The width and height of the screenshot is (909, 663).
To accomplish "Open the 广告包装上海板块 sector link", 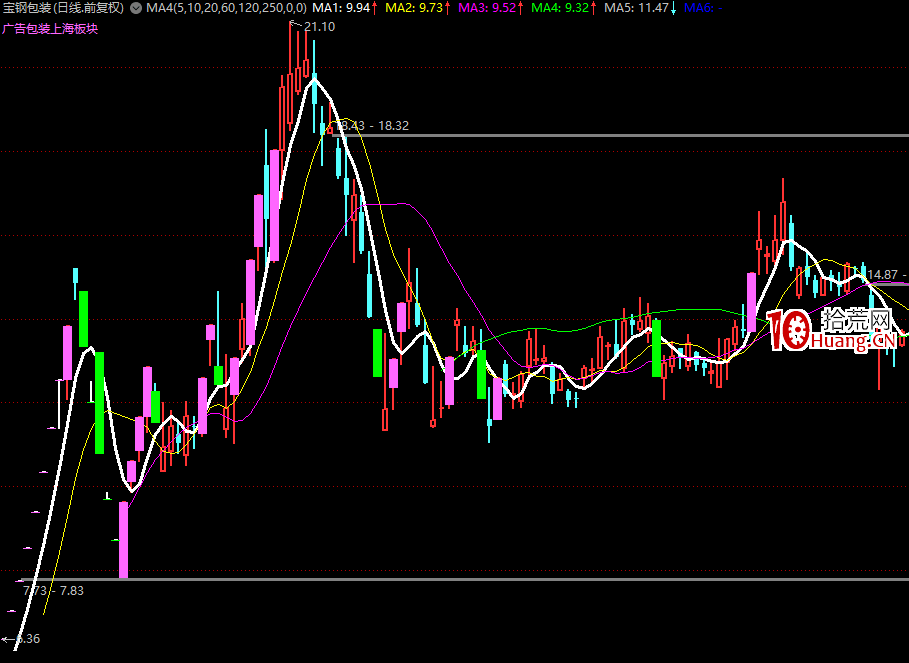I will [50, 28].
